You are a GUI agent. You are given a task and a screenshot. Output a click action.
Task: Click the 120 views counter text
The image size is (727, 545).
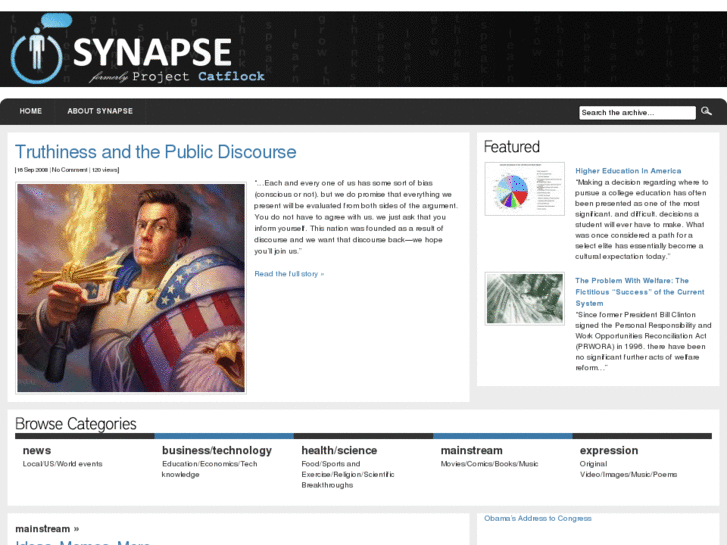point(104,170)
